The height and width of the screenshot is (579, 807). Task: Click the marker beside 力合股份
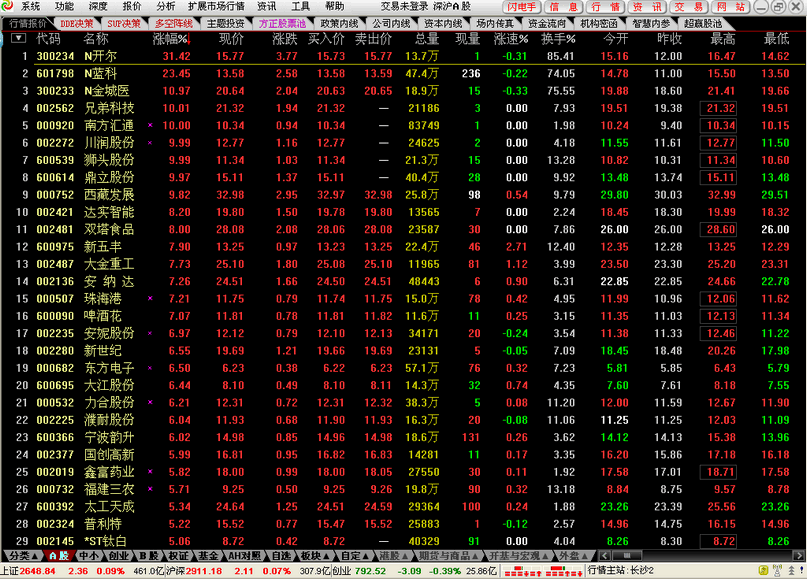(150, 402)
